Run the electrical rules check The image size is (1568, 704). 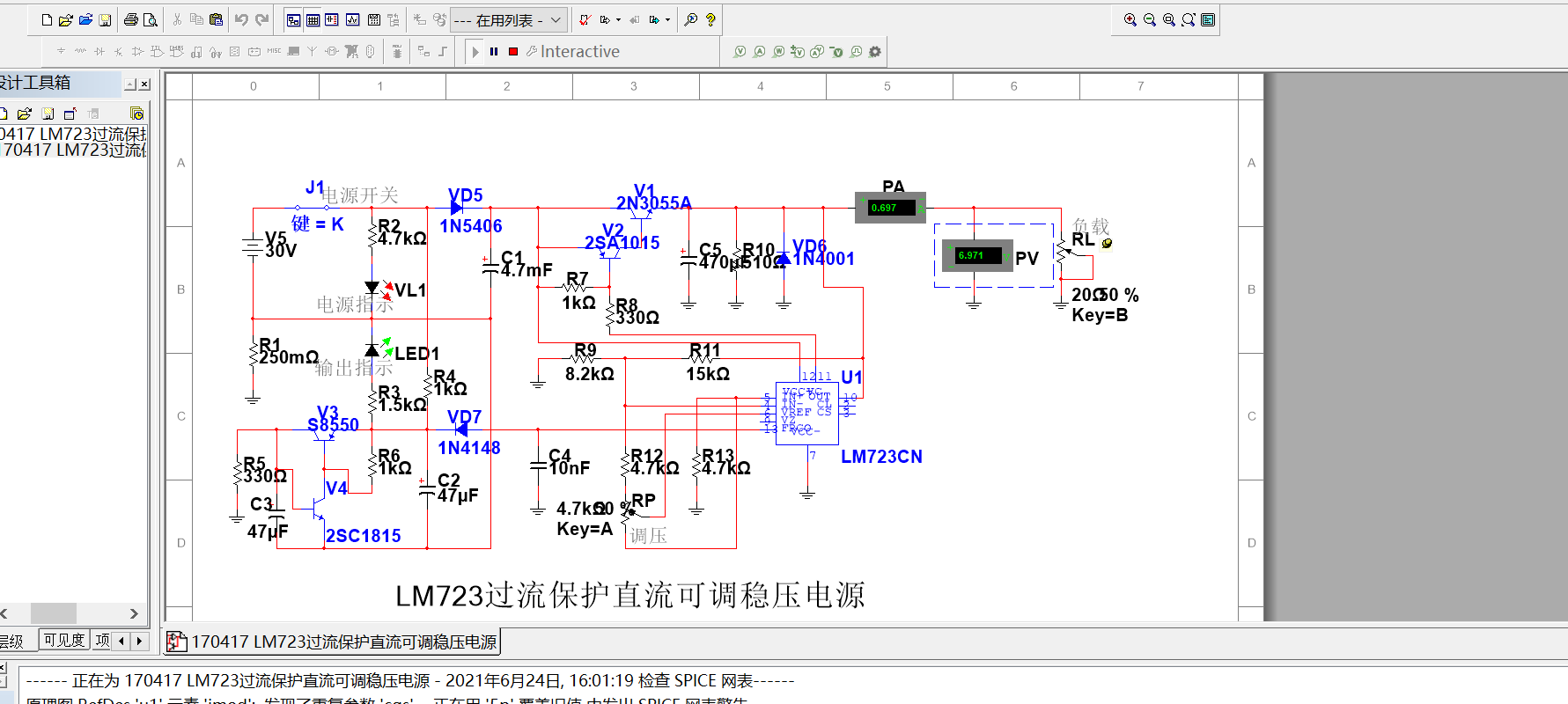[585, 19]
